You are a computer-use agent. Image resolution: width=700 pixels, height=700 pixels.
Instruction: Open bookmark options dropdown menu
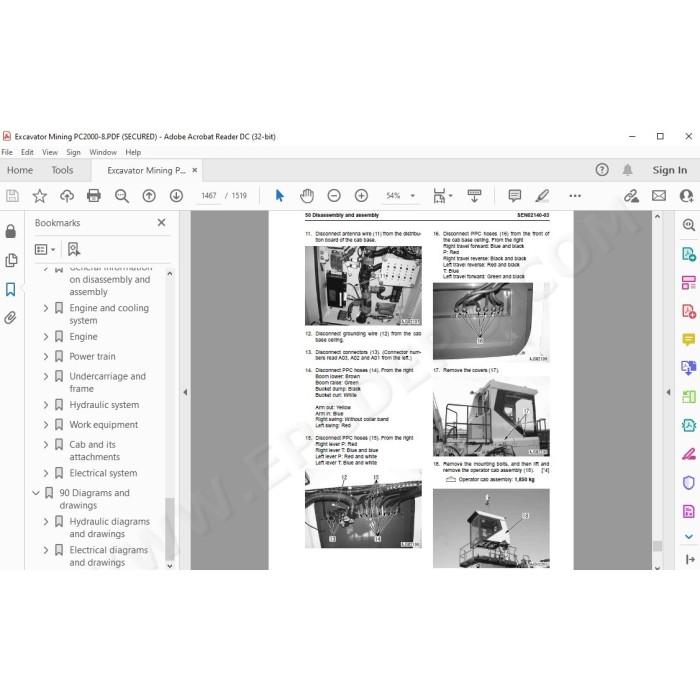click(x=45, y=249)
